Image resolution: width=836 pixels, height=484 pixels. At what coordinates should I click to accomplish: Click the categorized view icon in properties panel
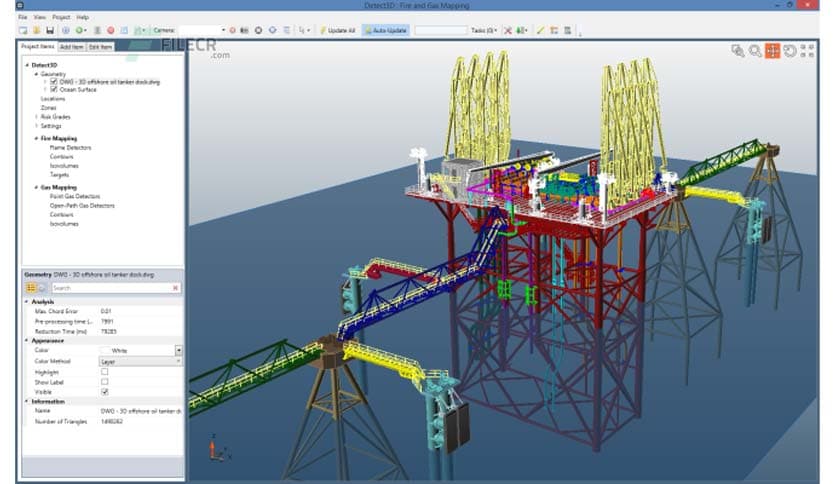point(31,288)
